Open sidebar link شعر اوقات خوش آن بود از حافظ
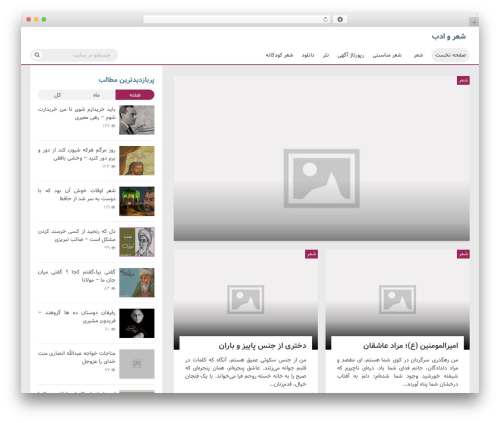Image resolution: width=500 pixels, height=423 pixels. tap(77, 195)
